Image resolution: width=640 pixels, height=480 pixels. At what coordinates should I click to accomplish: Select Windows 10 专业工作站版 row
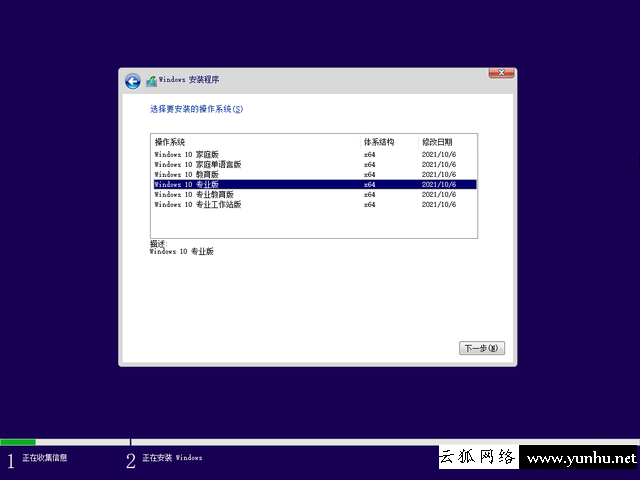(313, 204)
